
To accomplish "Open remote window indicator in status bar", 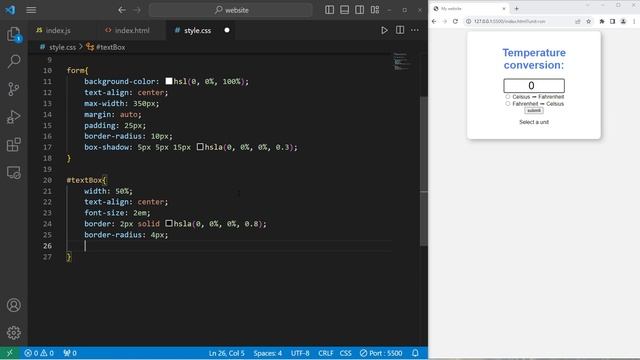I will click(10, 353).
